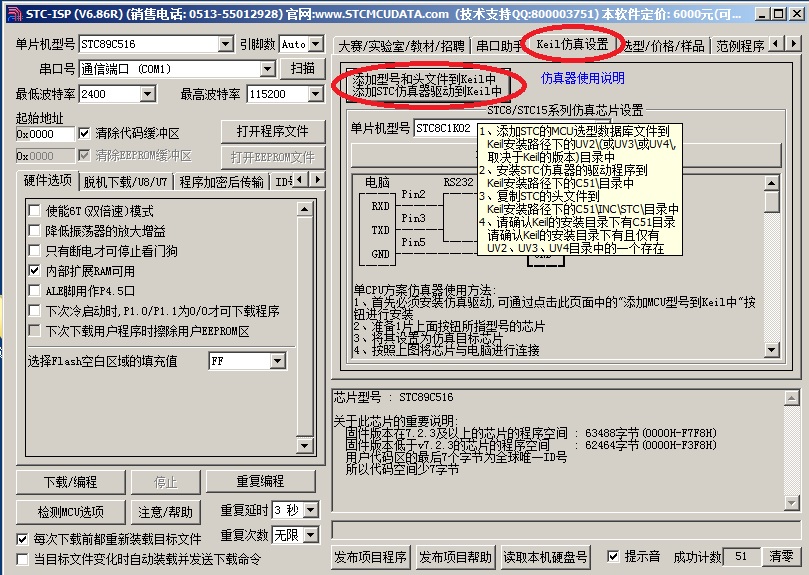
Task: Click 发布项目程序 button
Action: (370, 557)
